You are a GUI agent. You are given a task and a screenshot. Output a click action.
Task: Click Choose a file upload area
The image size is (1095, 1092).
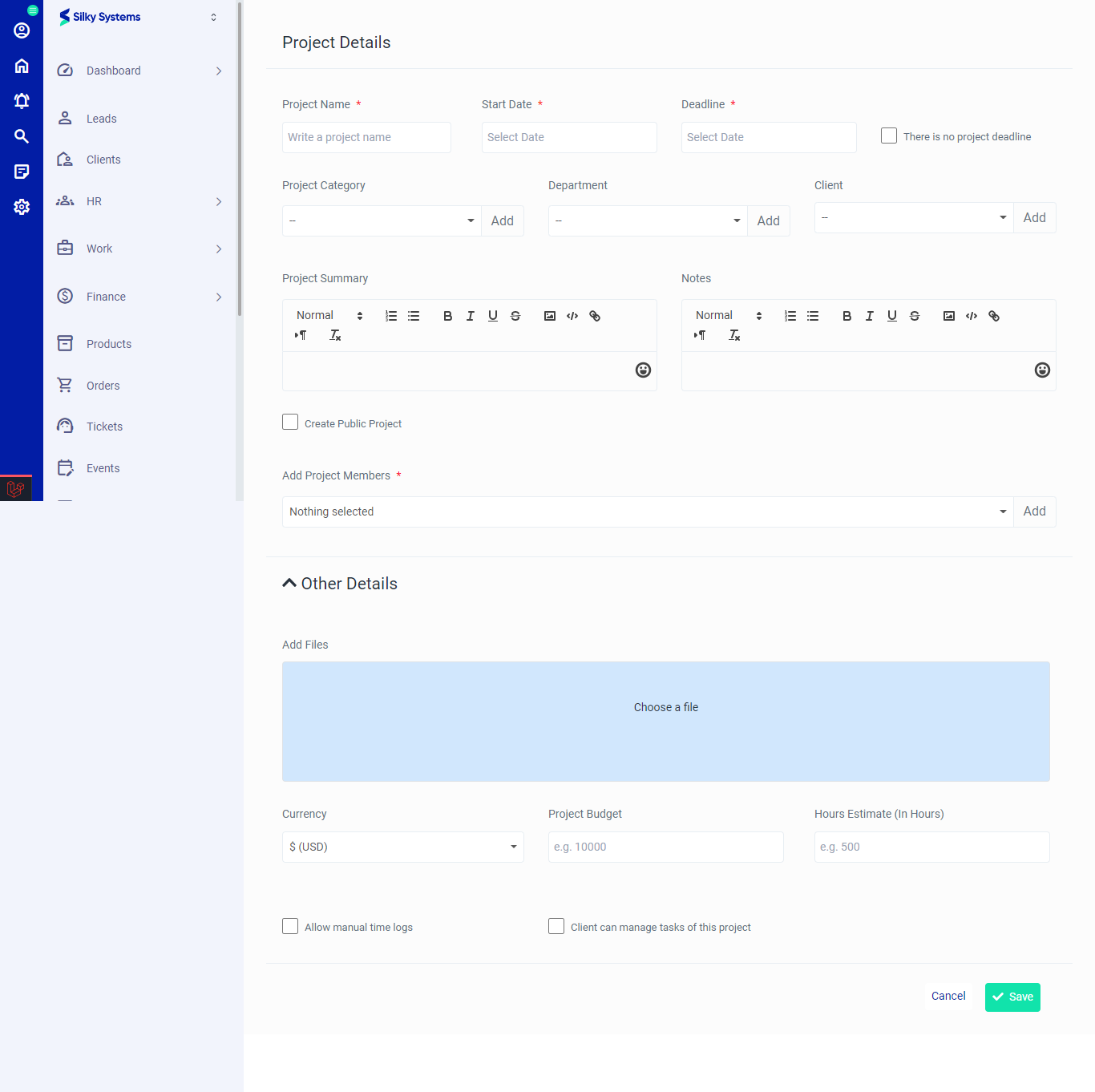[665, 706]
